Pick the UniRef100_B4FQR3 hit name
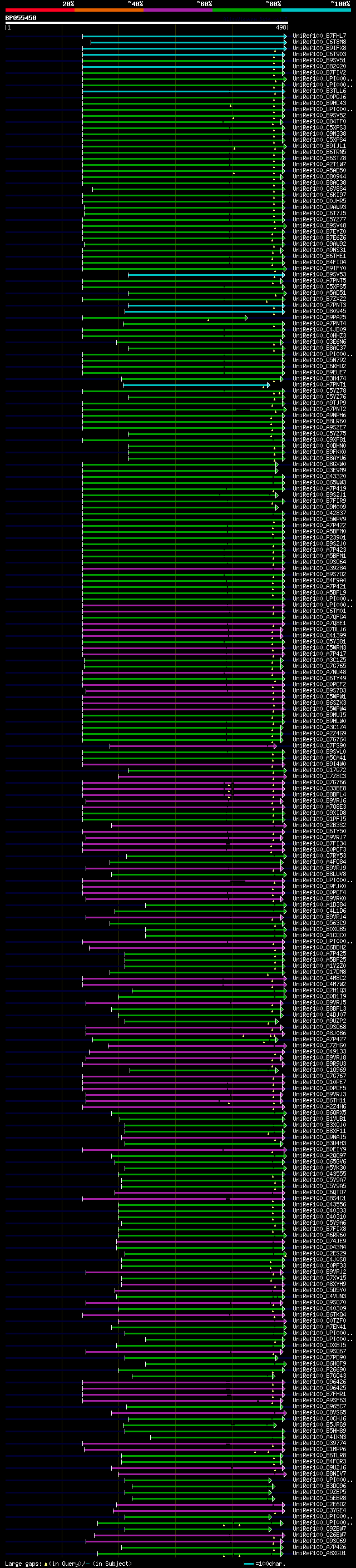Screen dimensions: 356x1568 click(x=319, y=1461)
